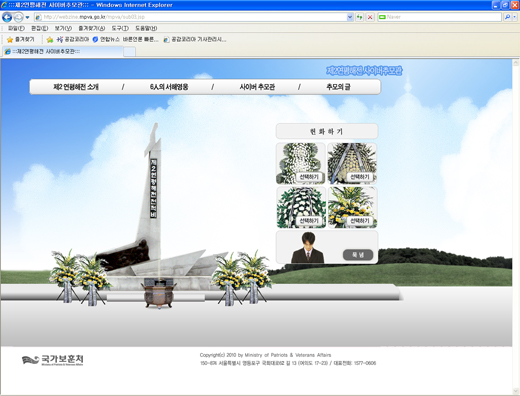Expand the address bar history dropdown
This screenshot has width=520, height=396.
tap(350, 17)
